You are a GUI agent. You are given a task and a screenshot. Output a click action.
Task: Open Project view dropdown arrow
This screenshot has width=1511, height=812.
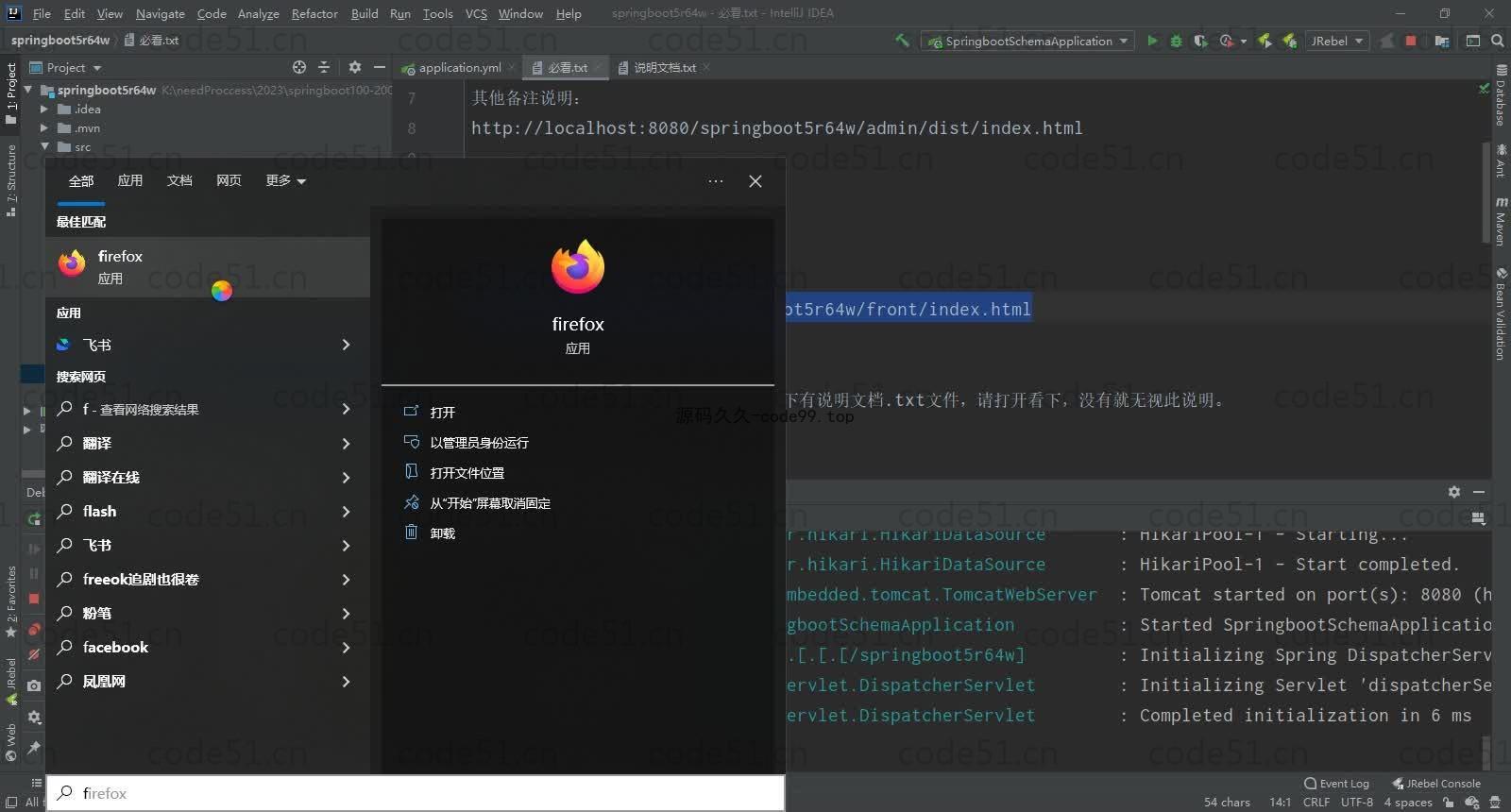97,68
